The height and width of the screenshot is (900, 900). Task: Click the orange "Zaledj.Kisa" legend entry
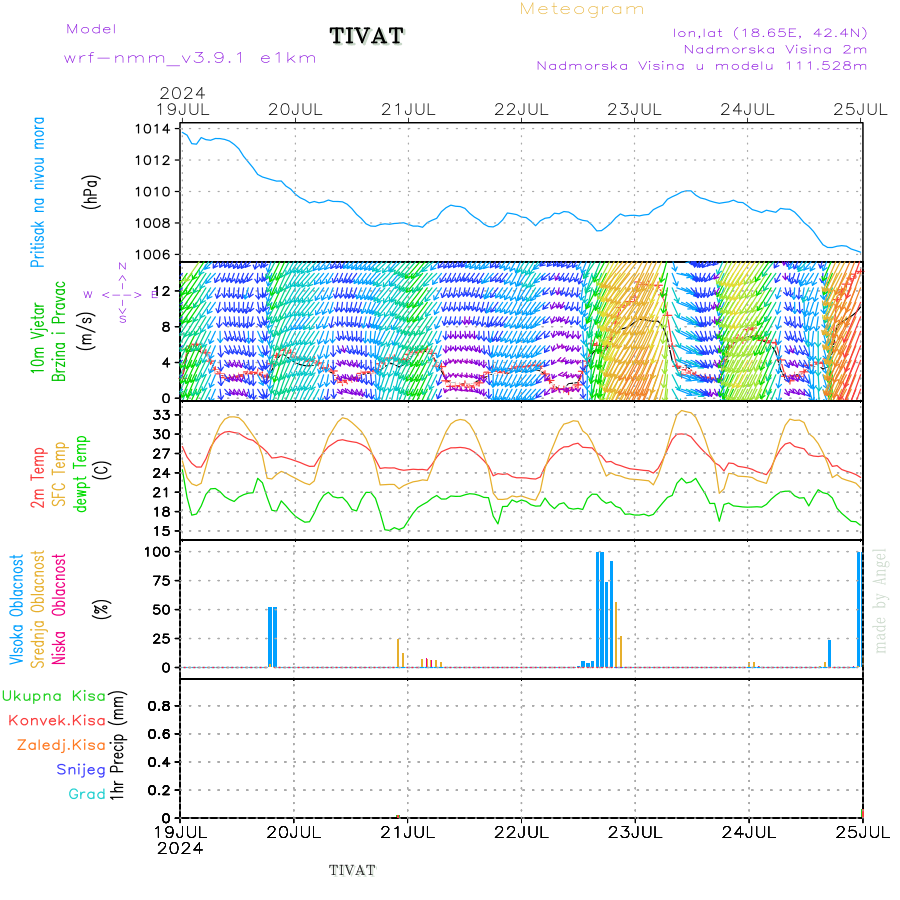pos(61,746)
